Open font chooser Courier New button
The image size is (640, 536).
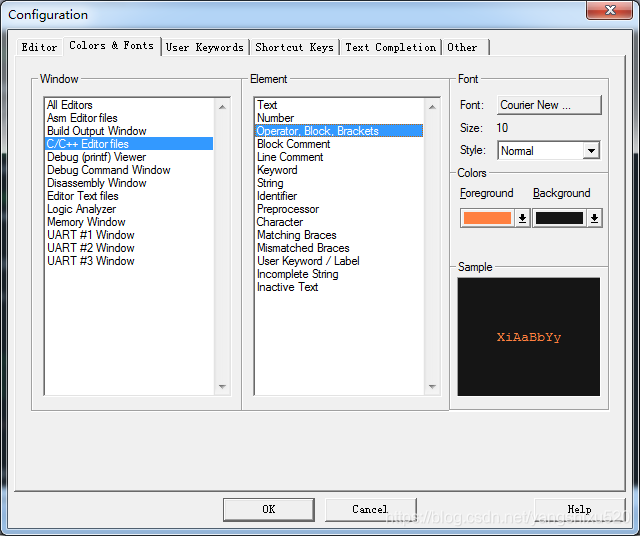[549, 105]
